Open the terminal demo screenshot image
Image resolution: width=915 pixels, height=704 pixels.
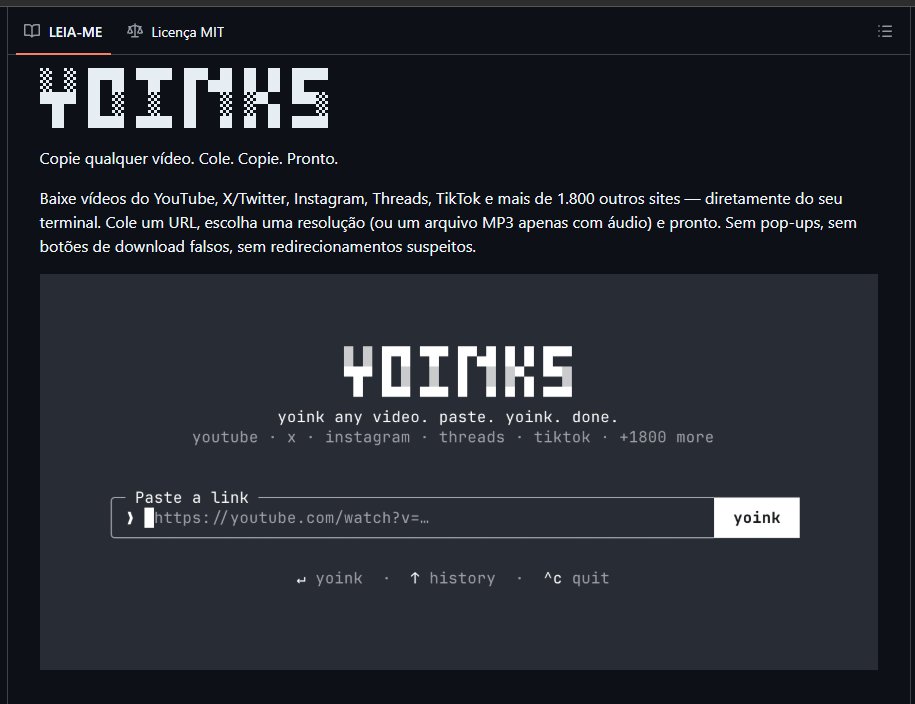point(459,472)
